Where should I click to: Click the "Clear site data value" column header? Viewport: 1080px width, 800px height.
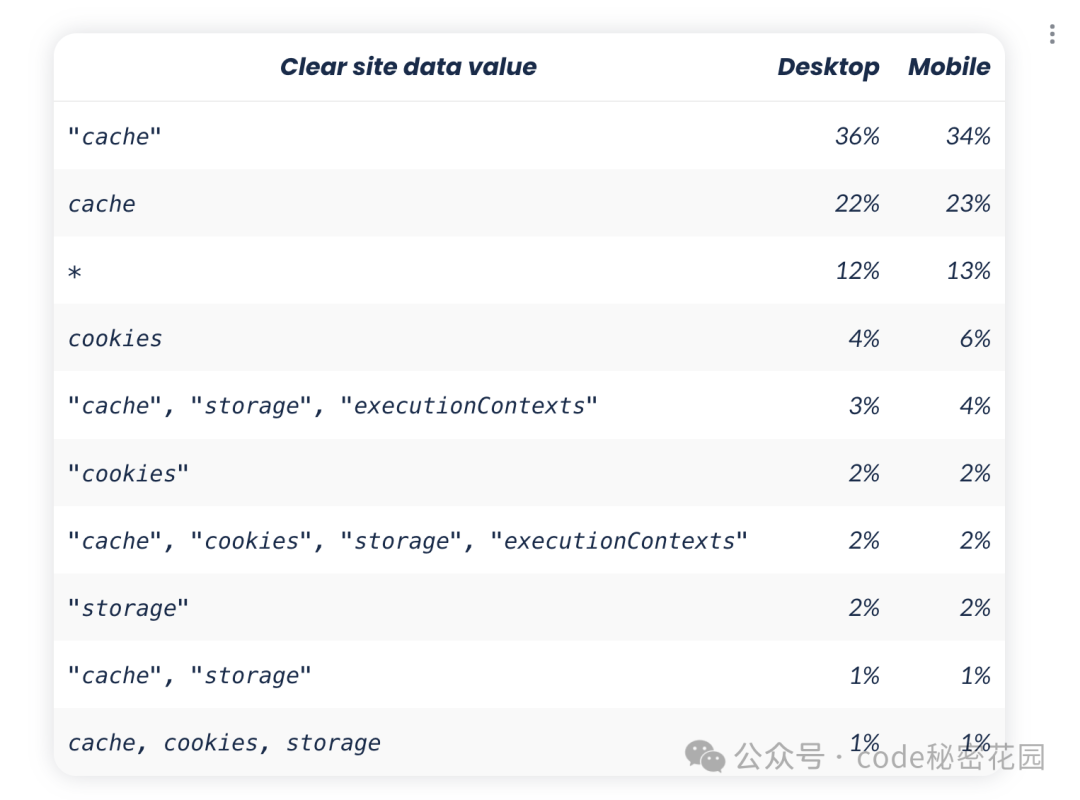point(408,67)
